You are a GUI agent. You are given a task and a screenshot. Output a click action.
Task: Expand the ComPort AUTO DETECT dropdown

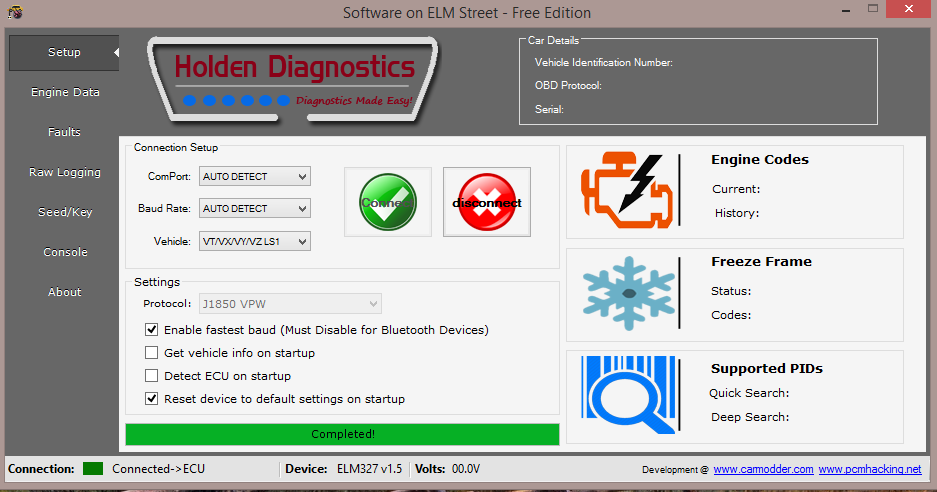(x=255, y=176)
